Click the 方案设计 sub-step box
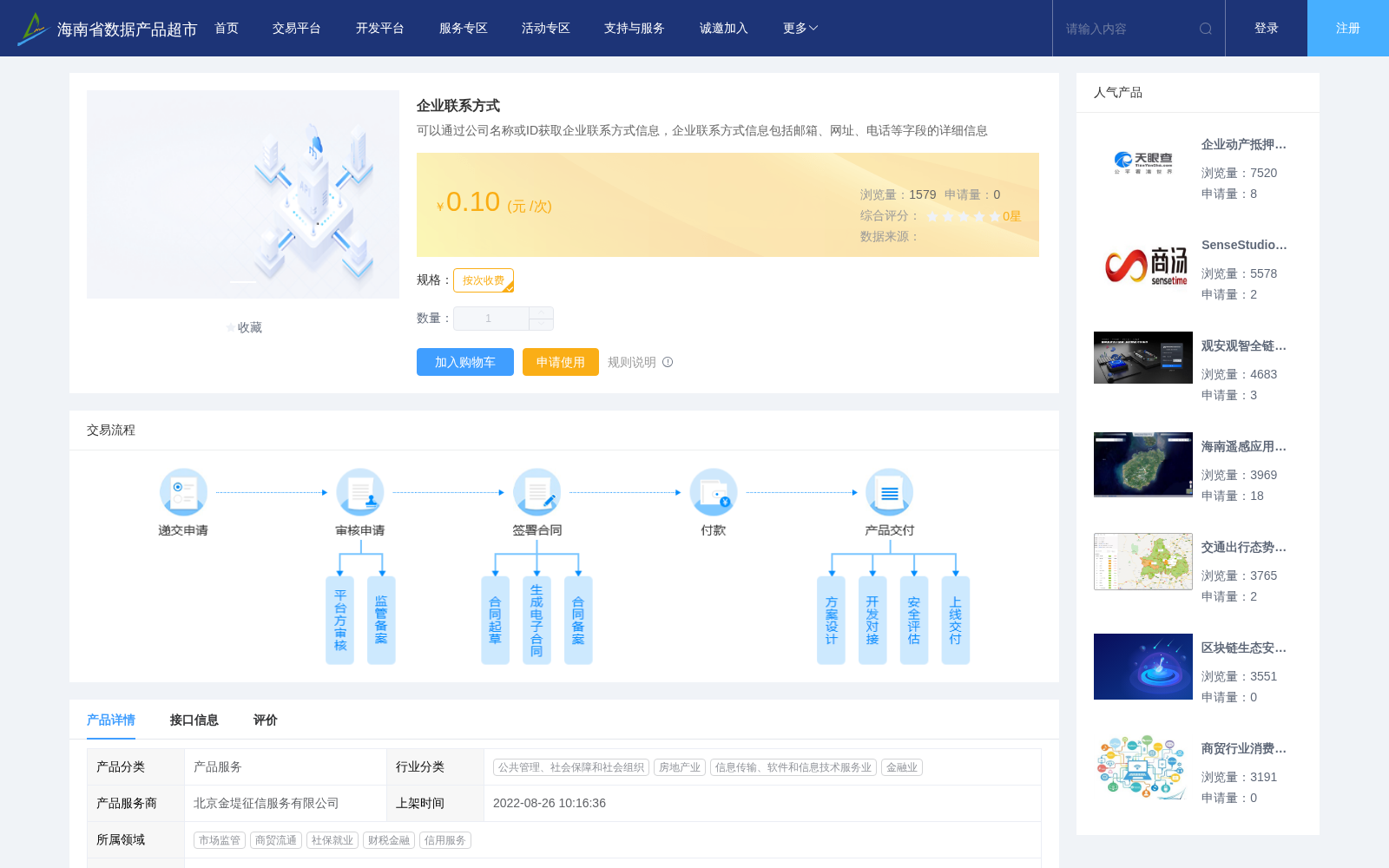The width and height of the screenshot is (1389, 868). tap(831, 620)
